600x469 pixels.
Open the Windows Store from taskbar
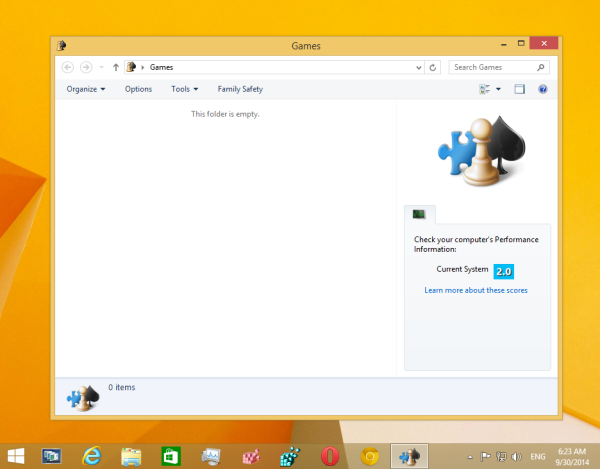click(171, 456)
